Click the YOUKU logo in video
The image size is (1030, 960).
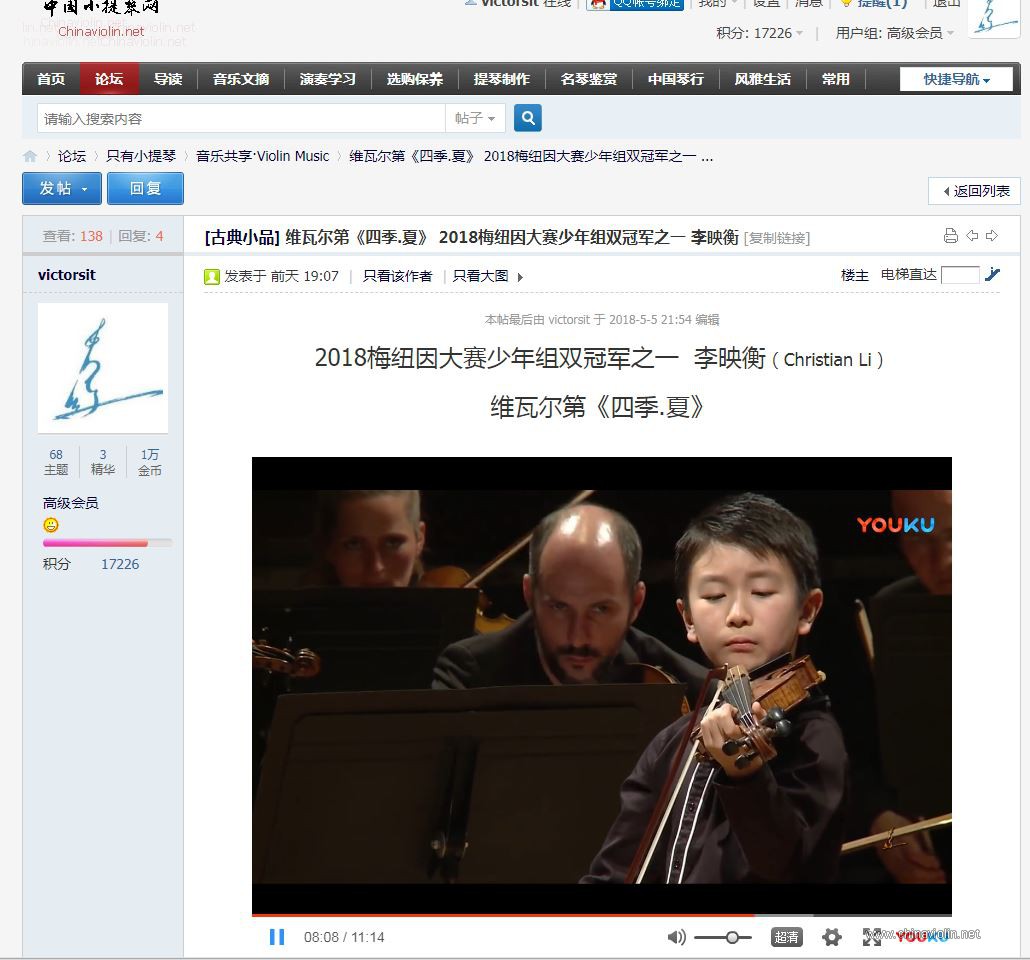[895, 524]
